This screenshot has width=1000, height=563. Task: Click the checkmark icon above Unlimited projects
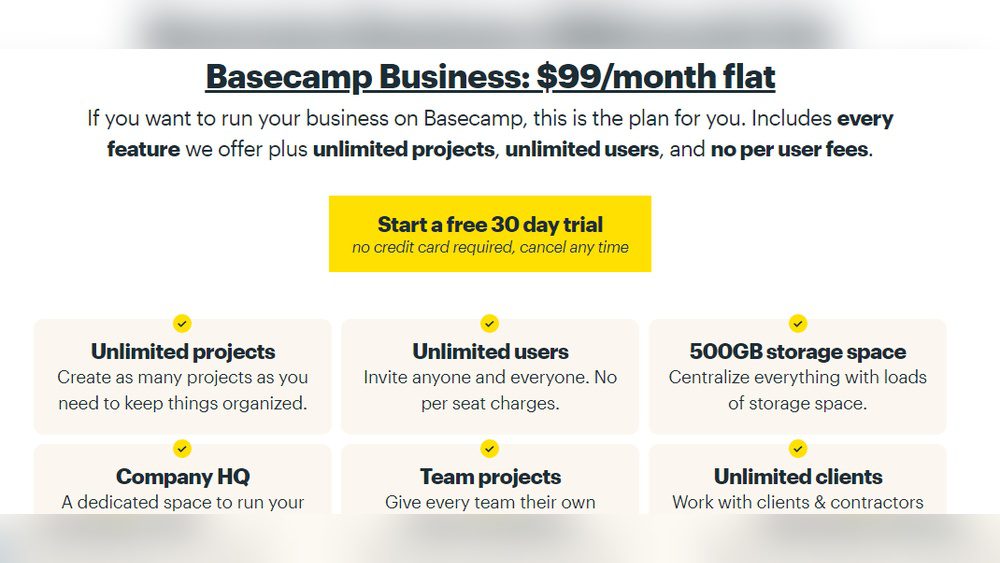pos(182,323)
